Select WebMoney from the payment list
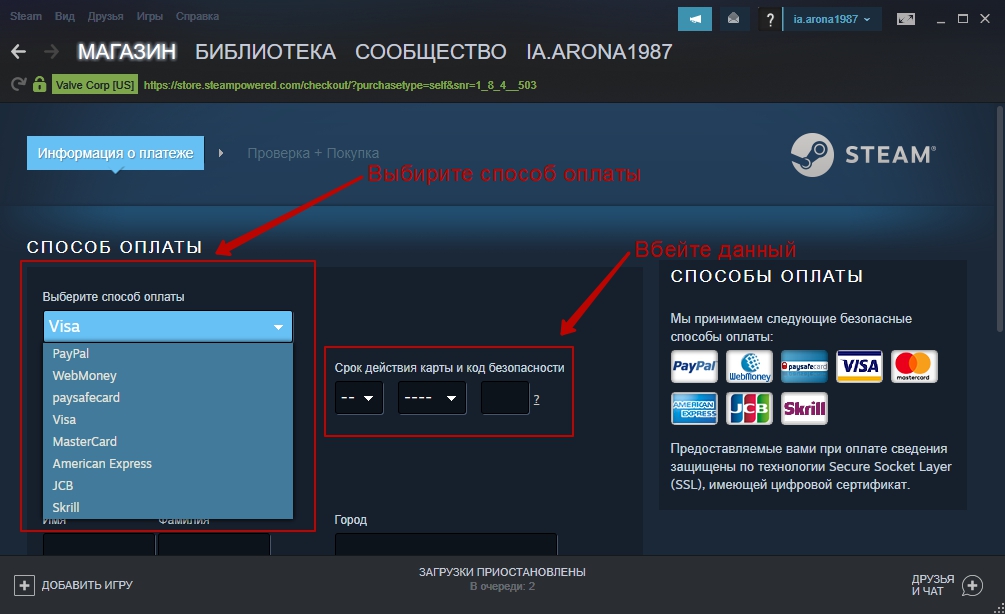1005x614 pixels. pos(168,376)
